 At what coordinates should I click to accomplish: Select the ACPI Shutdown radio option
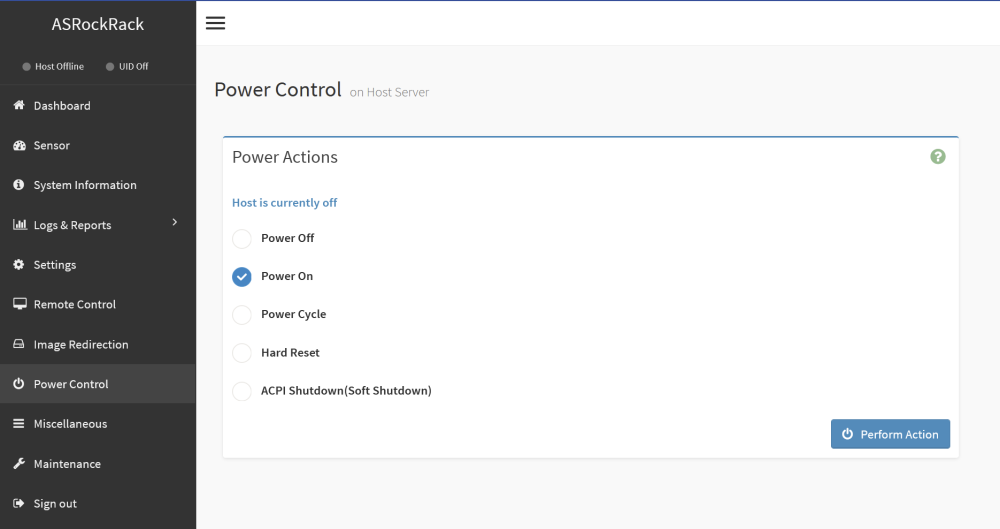tap(242, 391)
